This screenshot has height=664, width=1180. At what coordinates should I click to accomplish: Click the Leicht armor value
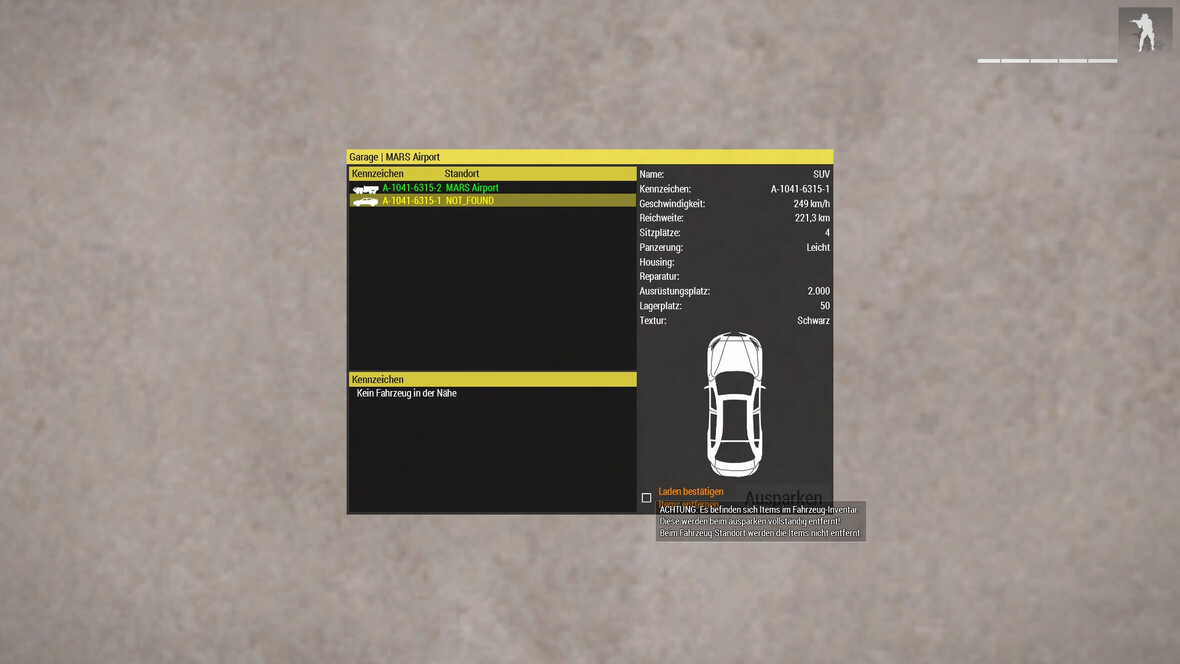818,247
